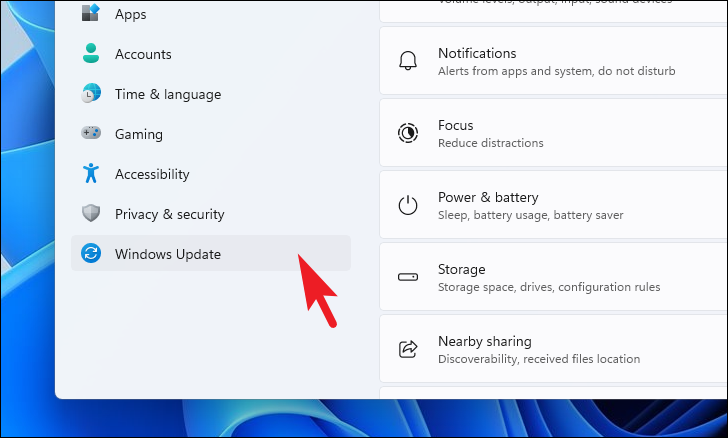Click the Focus timer circle icon

point(408,133)
